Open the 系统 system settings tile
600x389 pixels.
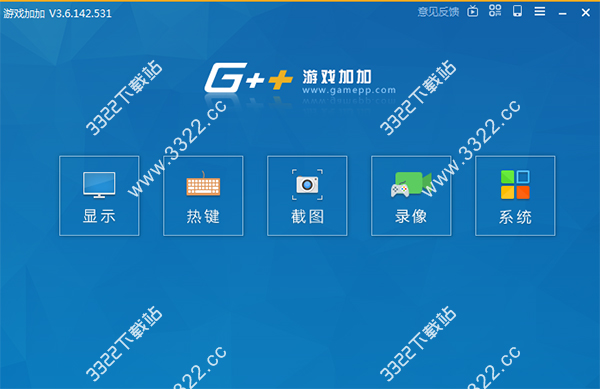[515, 196]
